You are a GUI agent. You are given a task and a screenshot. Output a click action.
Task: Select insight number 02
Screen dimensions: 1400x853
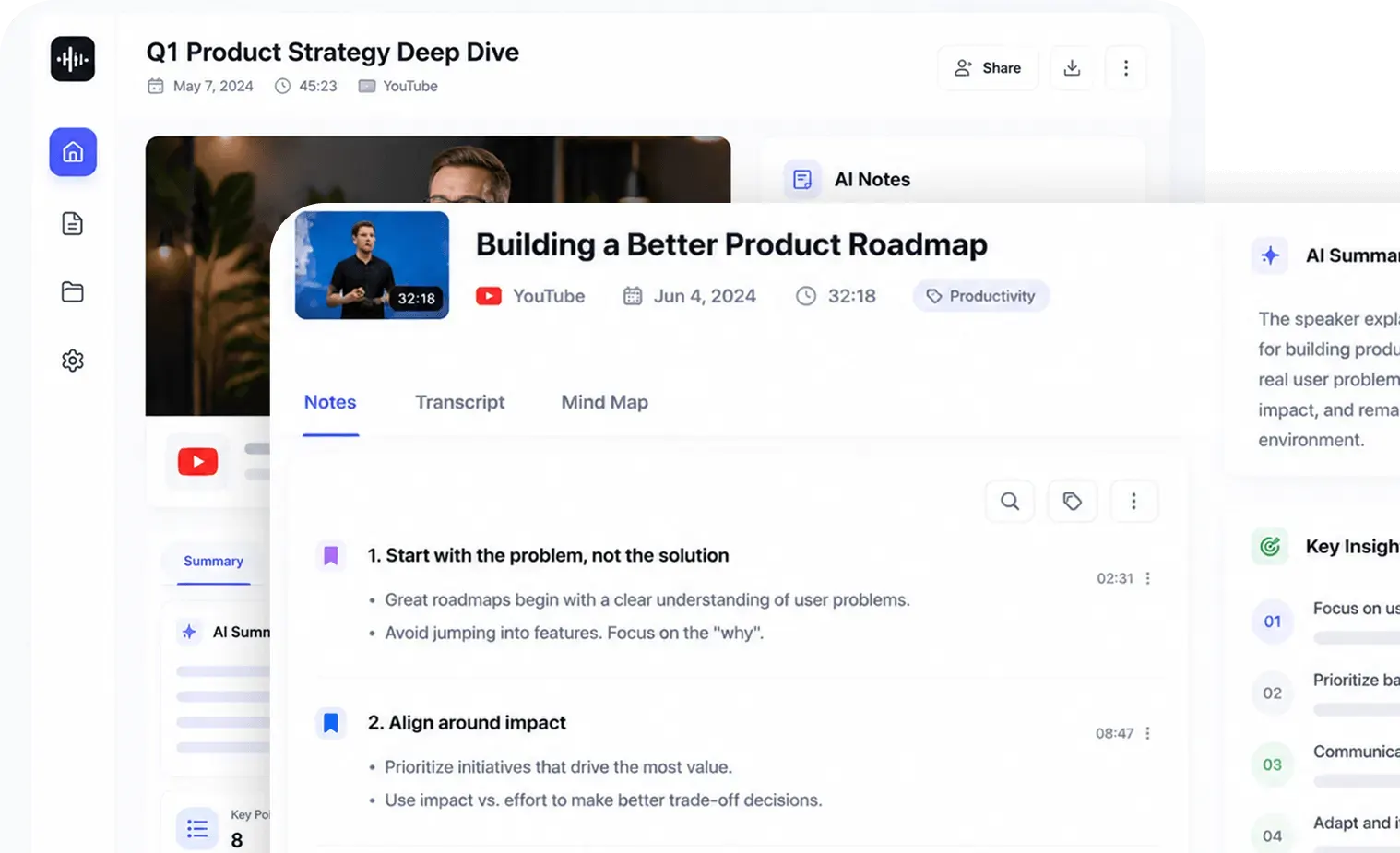pyautogui.click(x=1273, y=693)
